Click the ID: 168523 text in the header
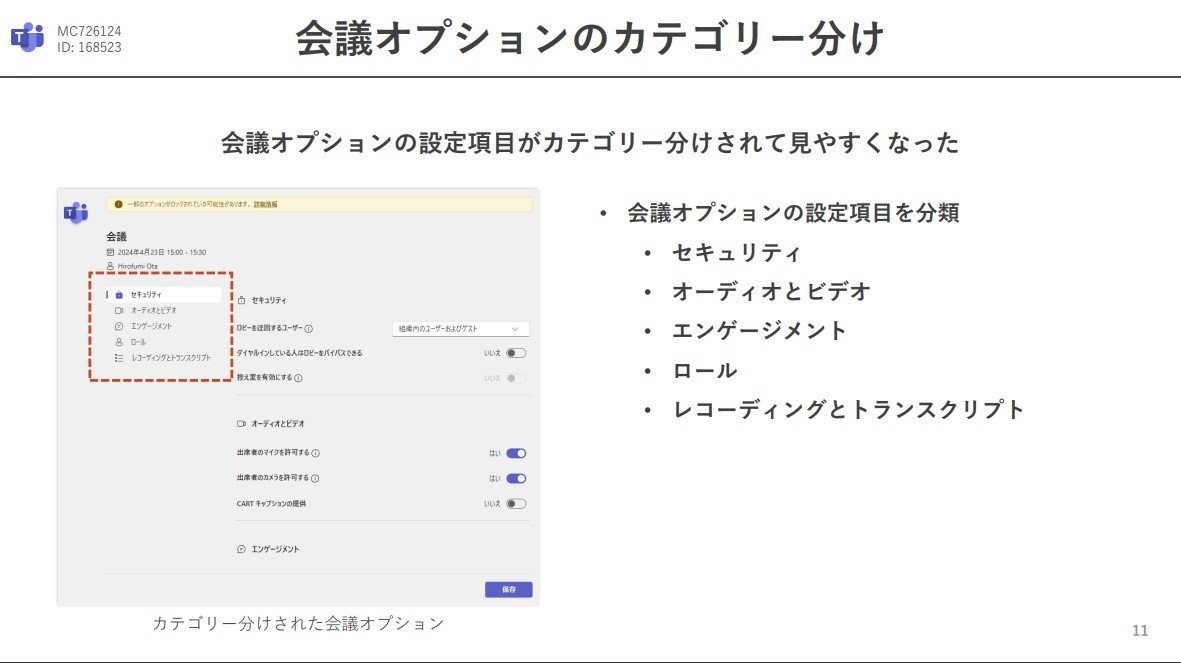 pos(89,47)
